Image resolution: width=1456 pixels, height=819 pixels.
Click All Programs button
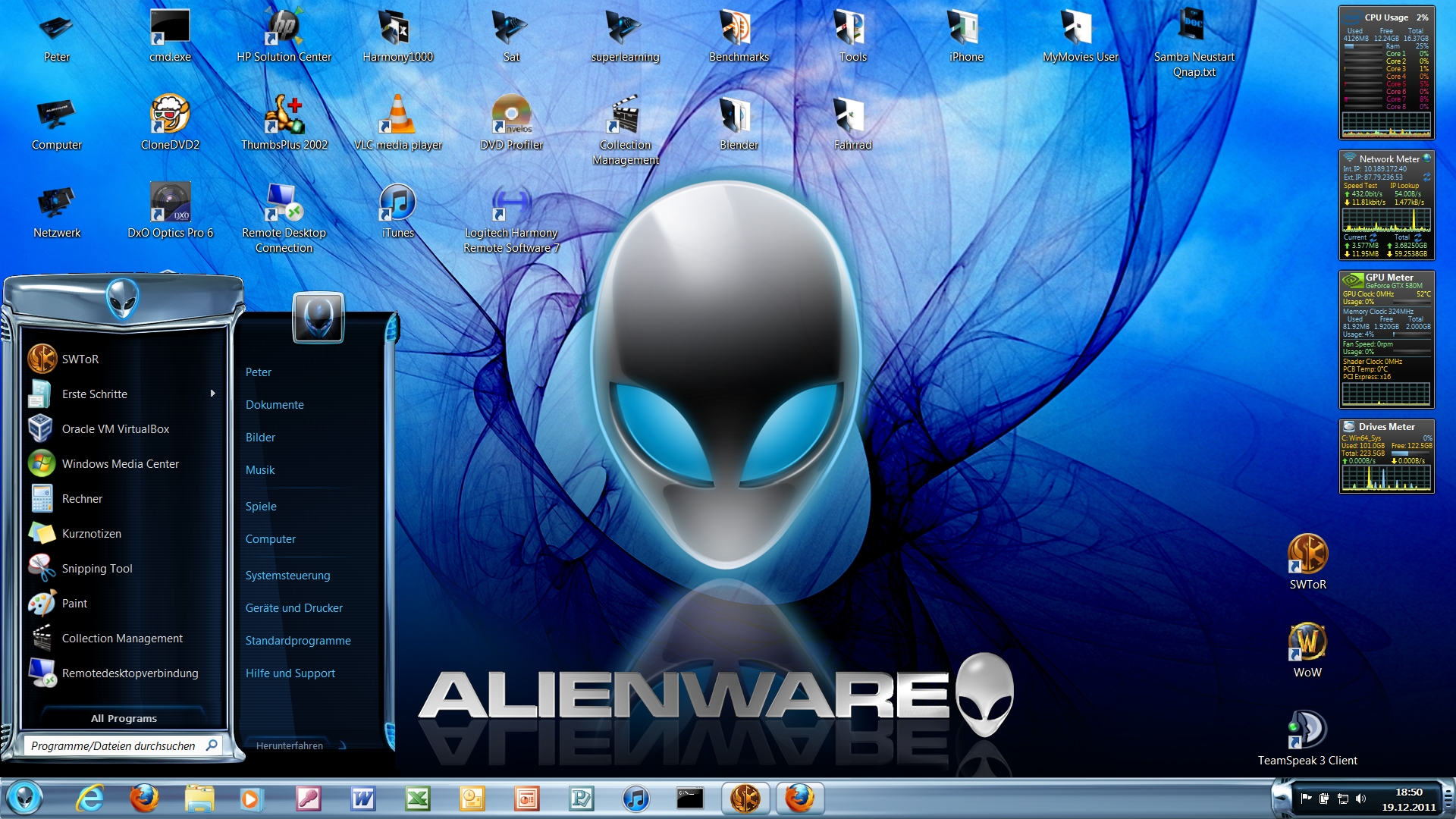(x=124, y=718)
